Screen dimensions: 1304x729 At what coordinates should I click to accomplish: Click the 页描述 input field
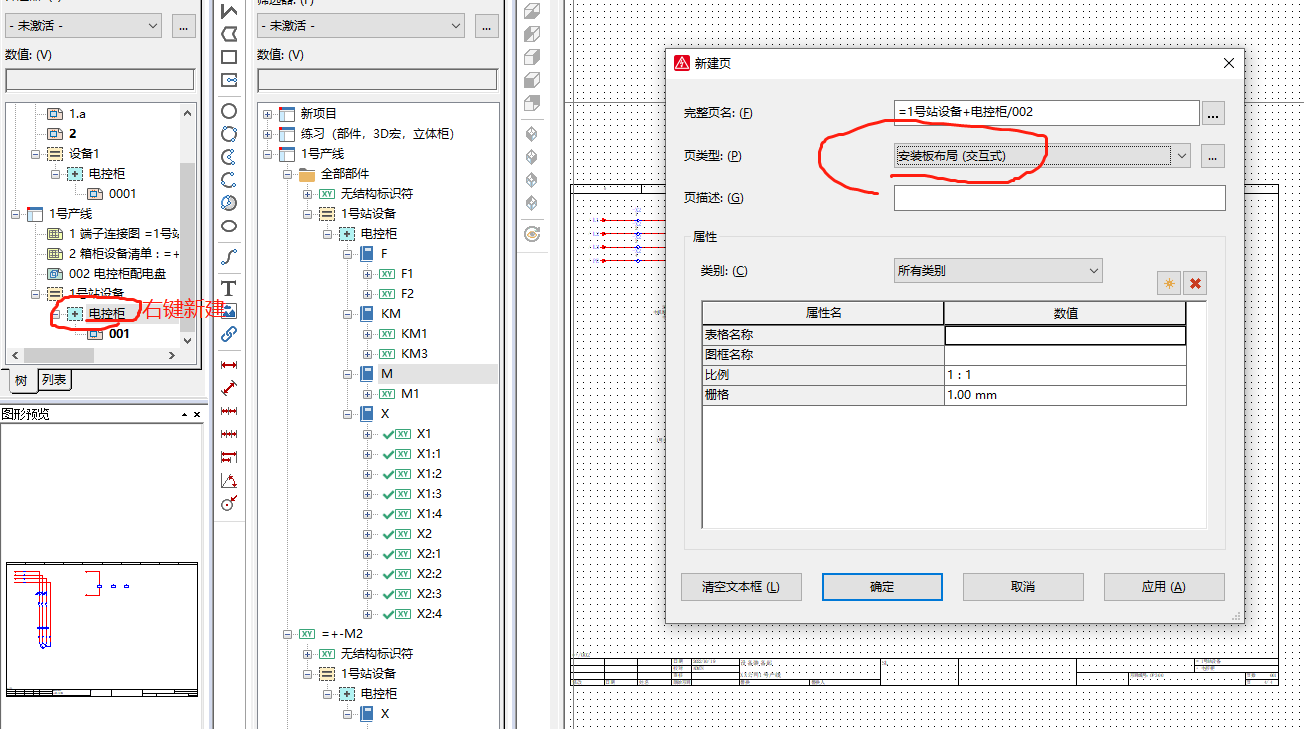click(1059, 198)
